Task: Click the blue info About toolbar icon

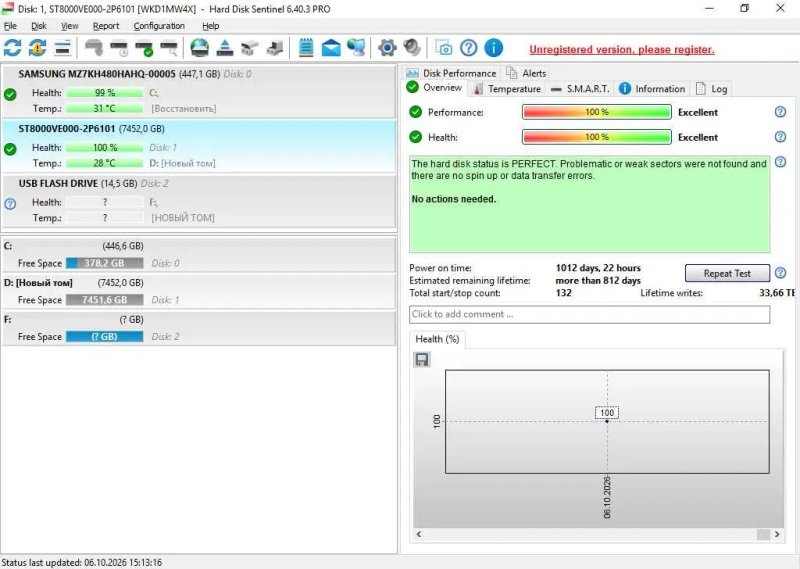Action: 493,48
